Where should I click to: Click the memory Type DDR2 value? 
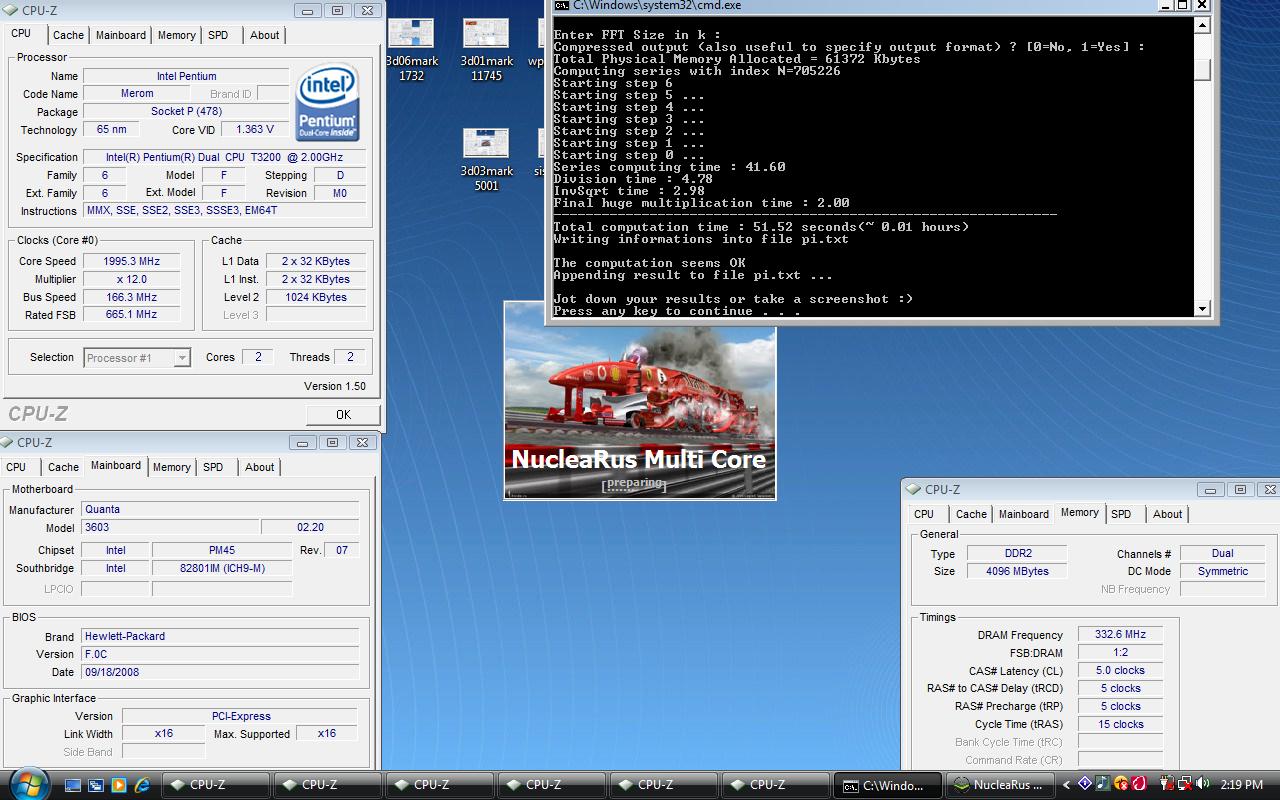point(1018,553)
